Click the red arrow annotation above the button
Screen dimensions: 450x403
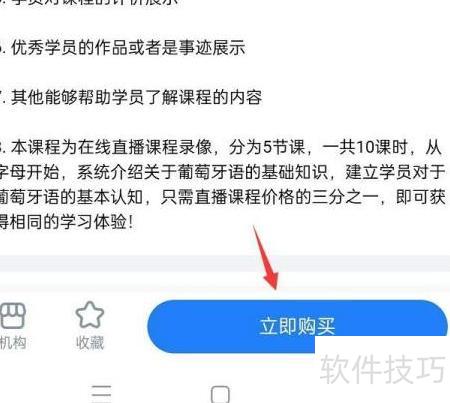tap(266, 258)
